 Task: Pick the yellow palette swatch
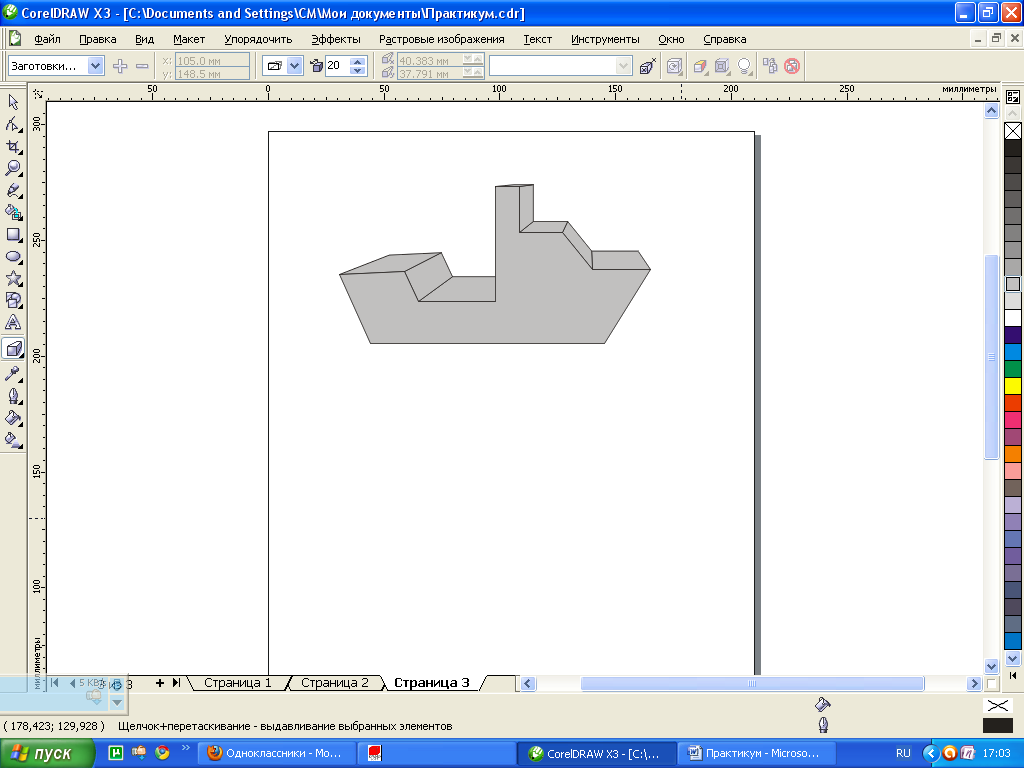[x=1013, y=386]
